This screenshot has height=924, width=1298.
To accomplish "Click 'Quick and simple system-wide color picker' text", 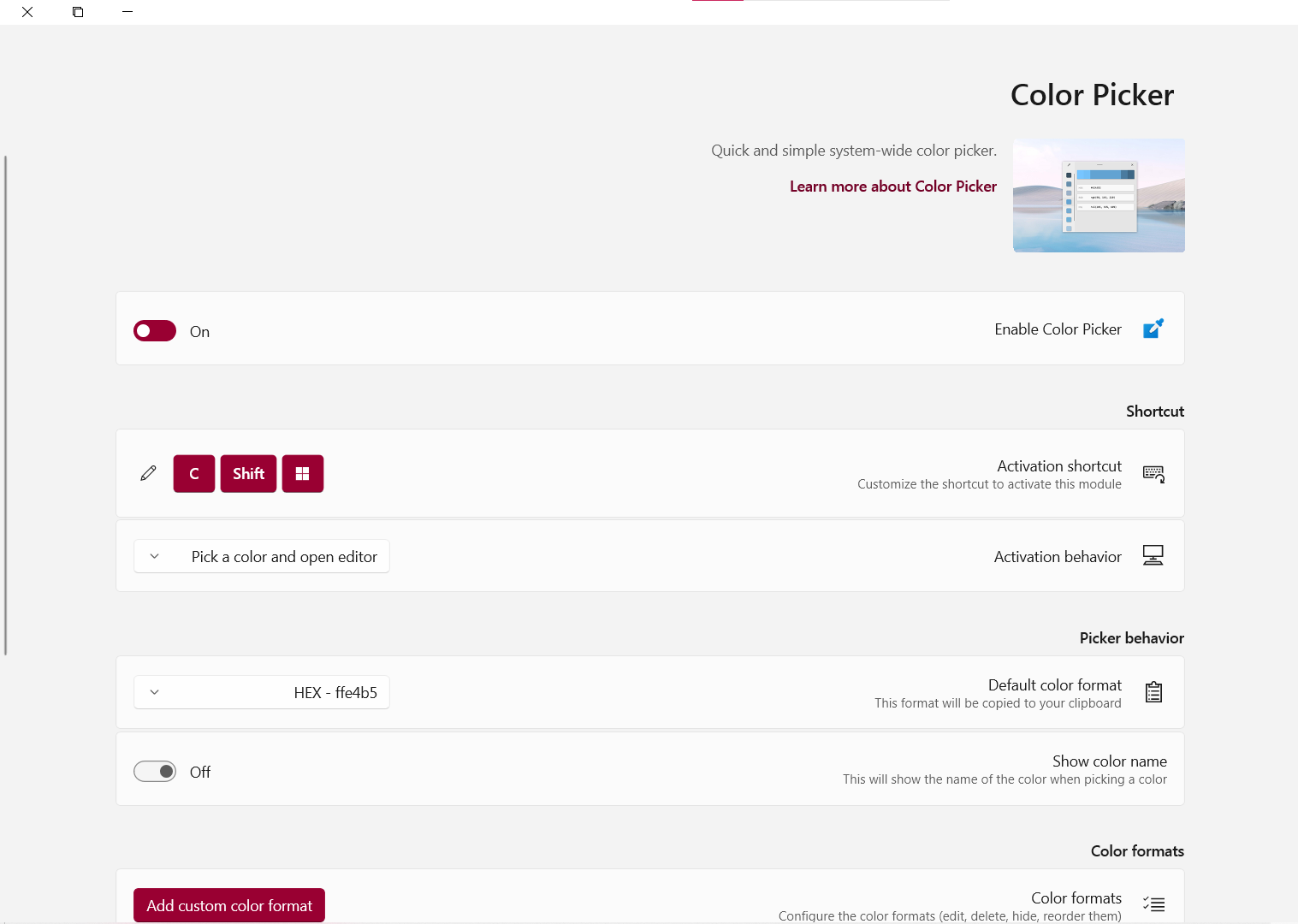I will [x=854, y=151].
